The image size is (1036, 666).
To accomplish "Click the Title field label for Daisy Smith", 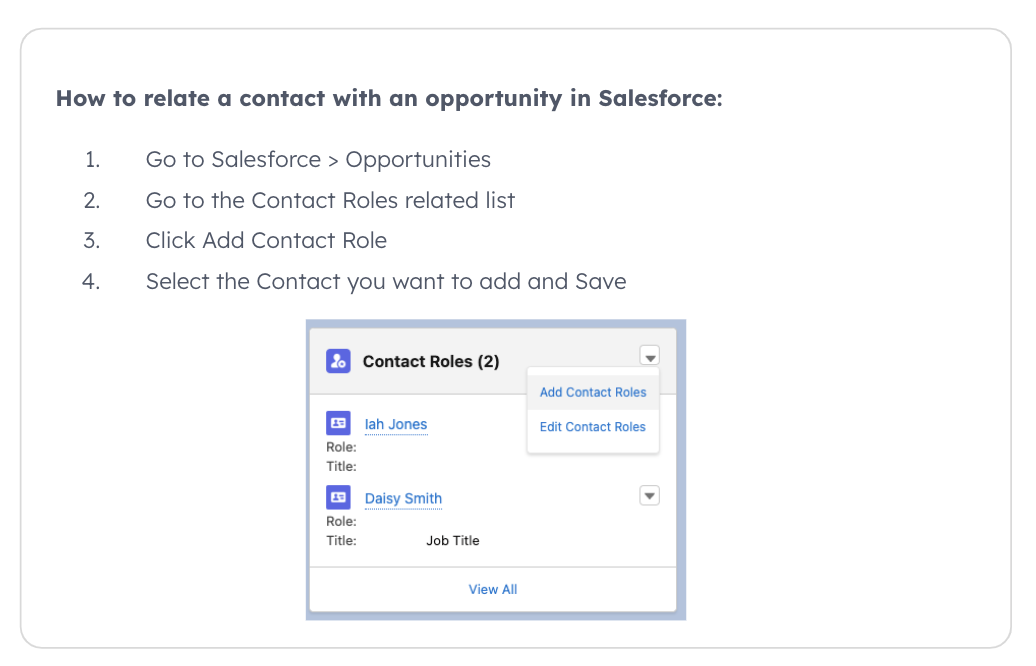I will click(x=340, y=540).
